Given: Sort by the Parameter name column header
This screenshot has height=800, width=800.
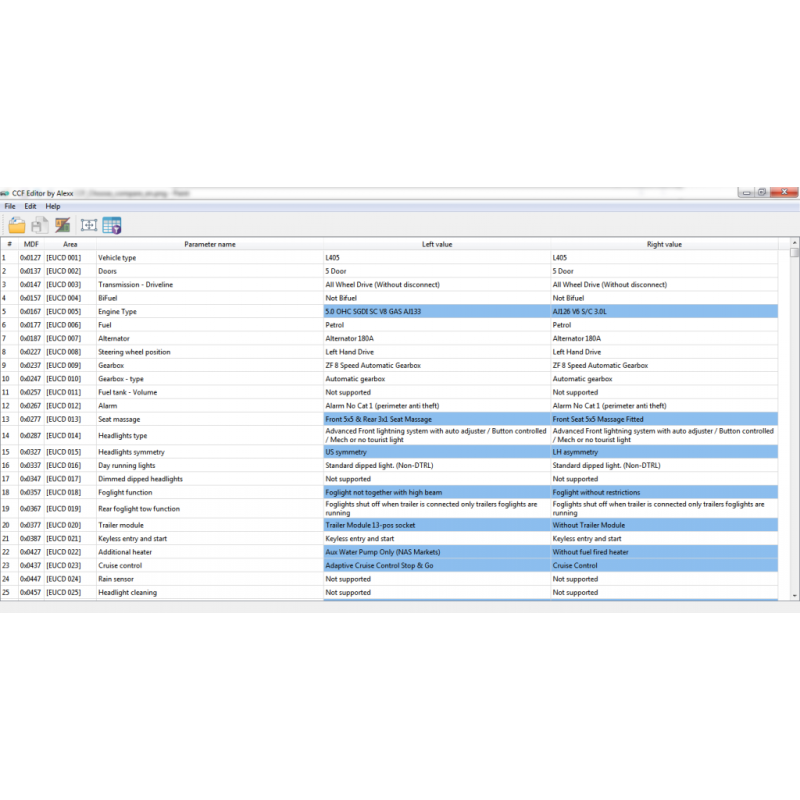Looking at the screenshot, I should tap(210, 244).
